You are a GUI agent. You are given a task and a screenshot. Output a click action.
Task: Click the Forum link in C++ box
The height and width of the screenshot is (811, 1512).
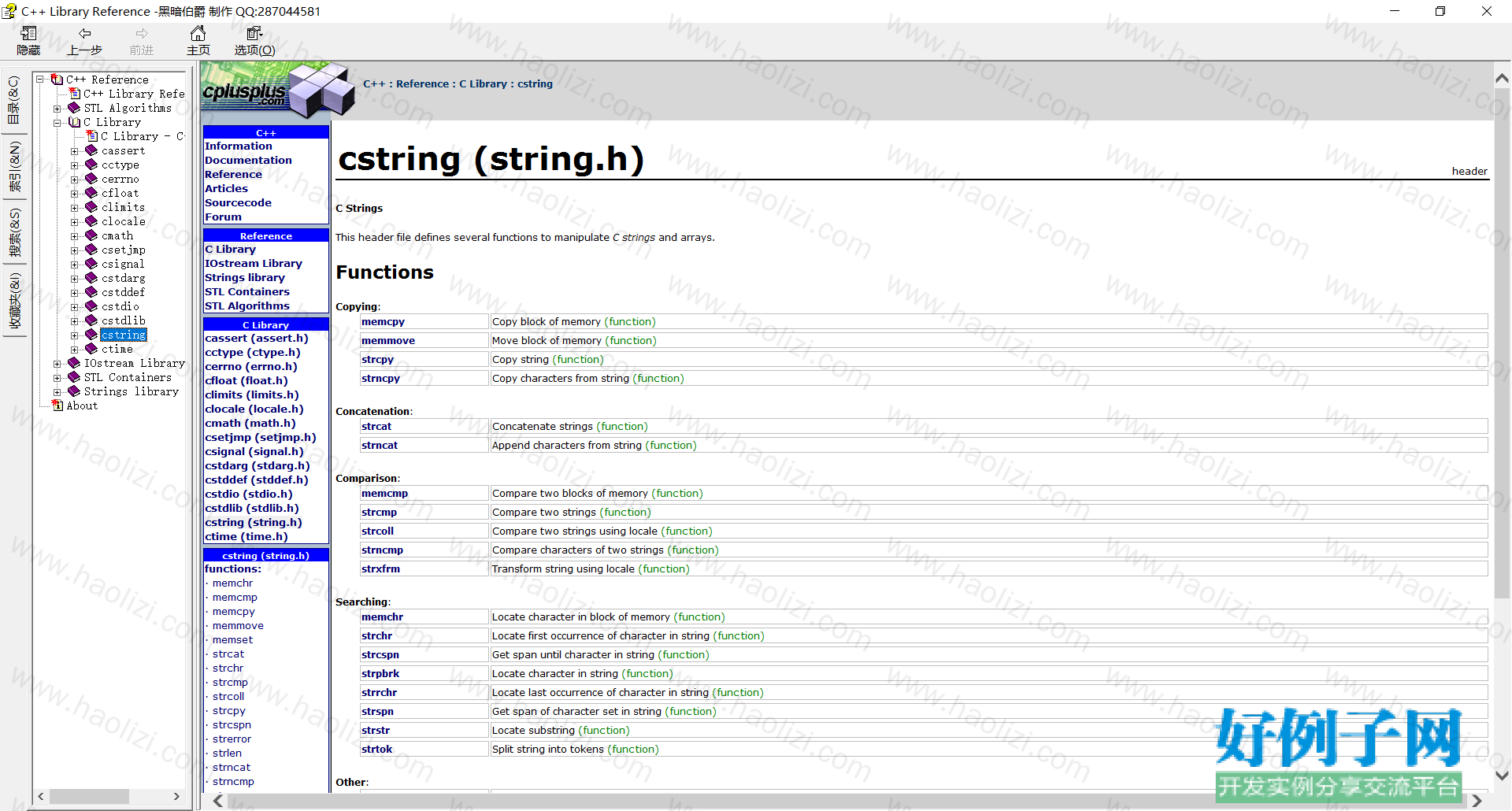click(223, 217)
